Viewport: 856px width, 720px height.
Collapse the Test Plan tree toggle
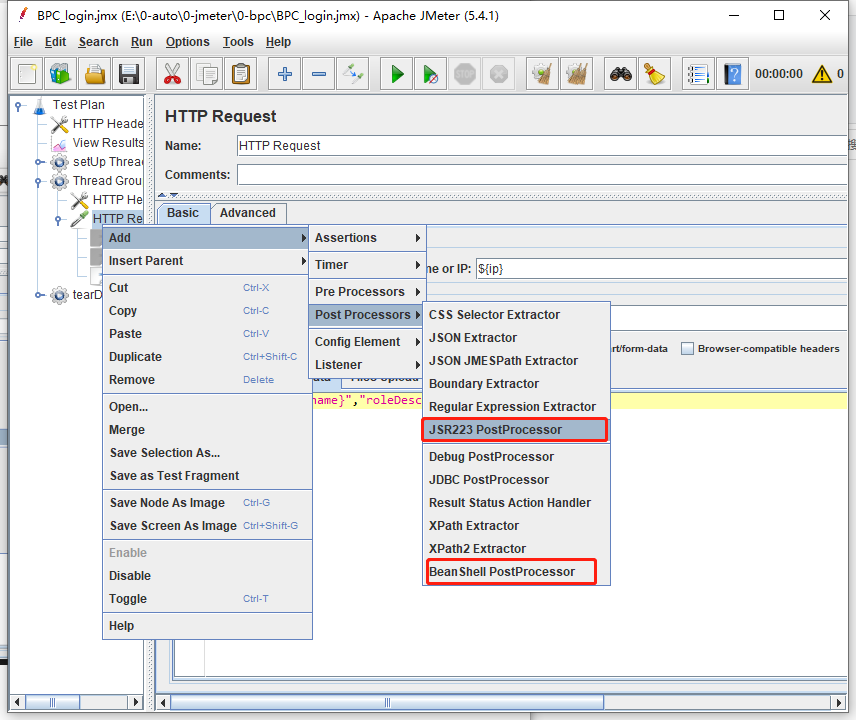(19, 105)
